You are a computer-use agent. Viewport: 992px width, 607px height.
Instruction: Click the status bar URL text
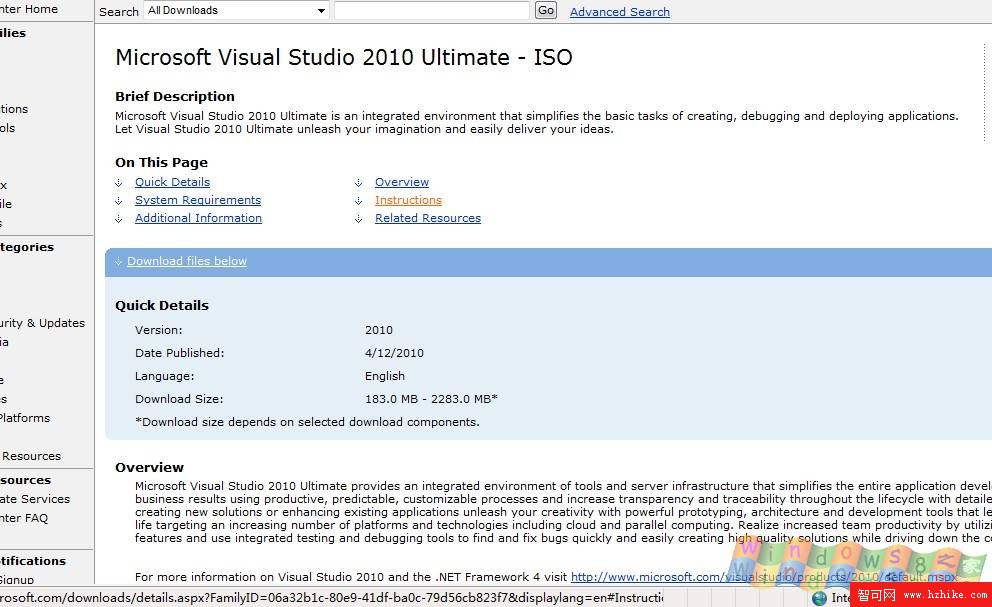point(332,598)
